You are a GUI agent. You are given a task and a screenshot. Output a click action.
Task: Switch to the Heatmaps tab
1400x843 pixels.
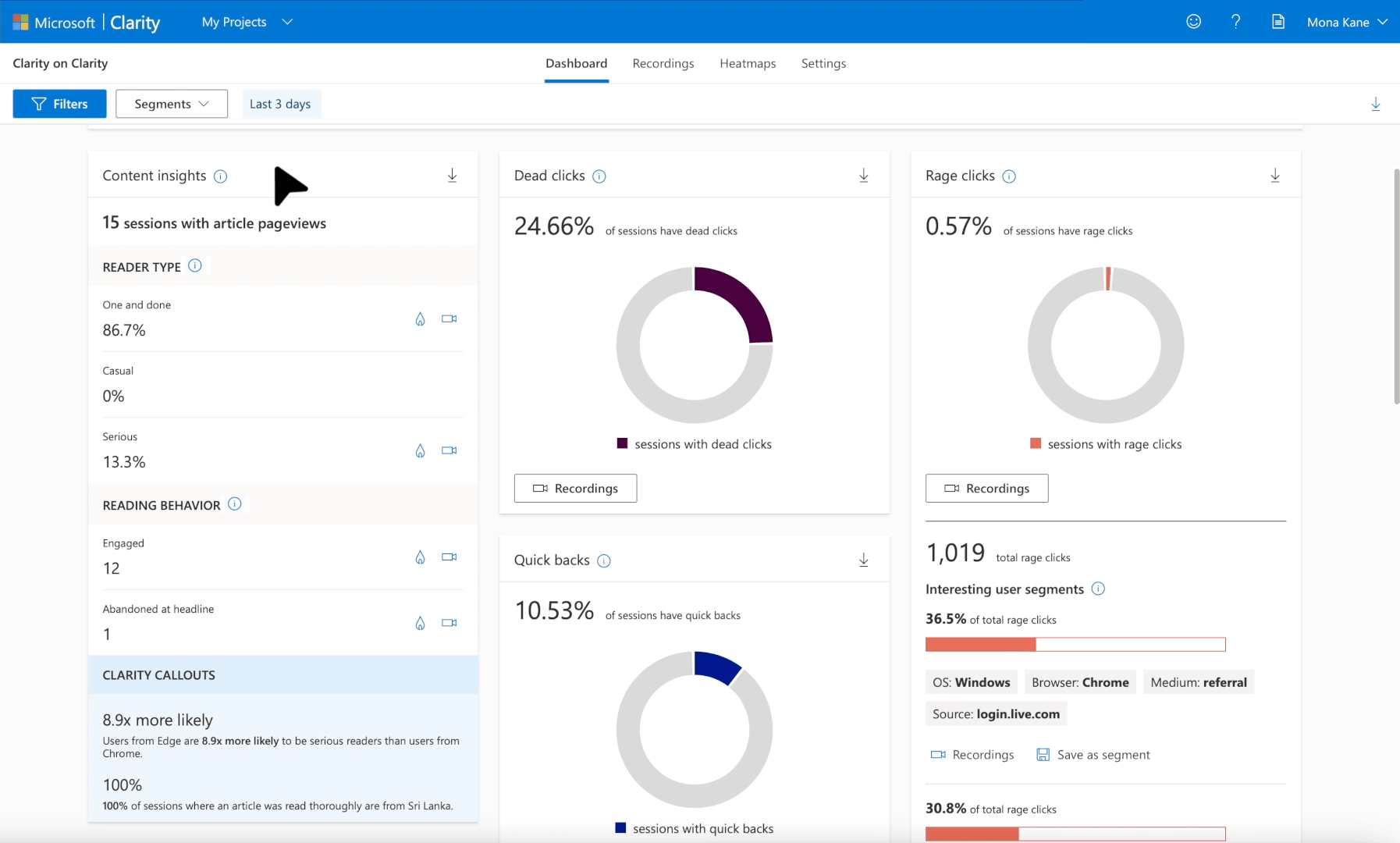coord(747,63)
